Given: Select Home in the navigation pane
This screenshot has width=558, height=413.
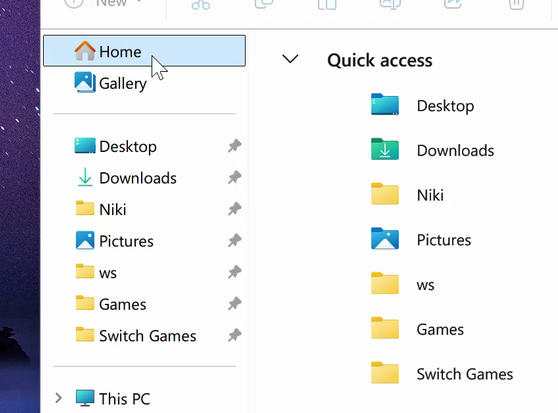Looking at the screenshot, I should point(144,51).
